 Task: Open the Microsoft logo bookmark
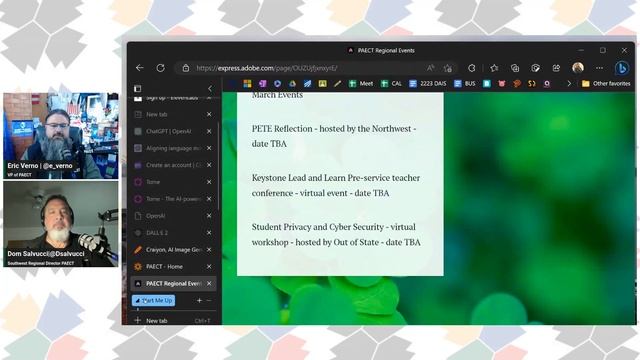click(x=247, y=84)
